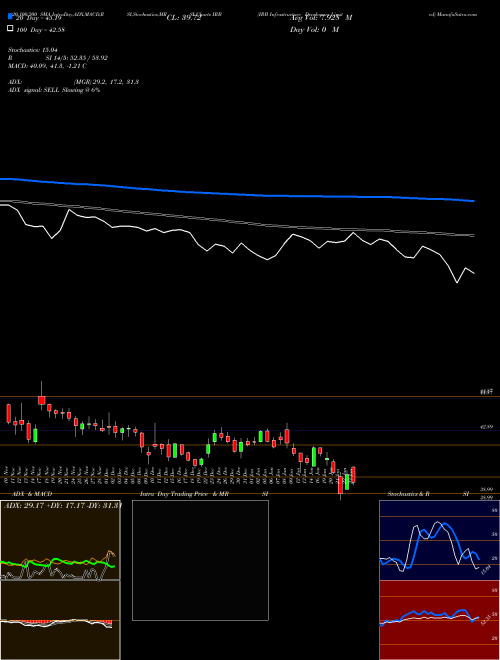Open the red RSI mini chart
500x660 pixels.
pyautogui.click(x=439, y=620)
